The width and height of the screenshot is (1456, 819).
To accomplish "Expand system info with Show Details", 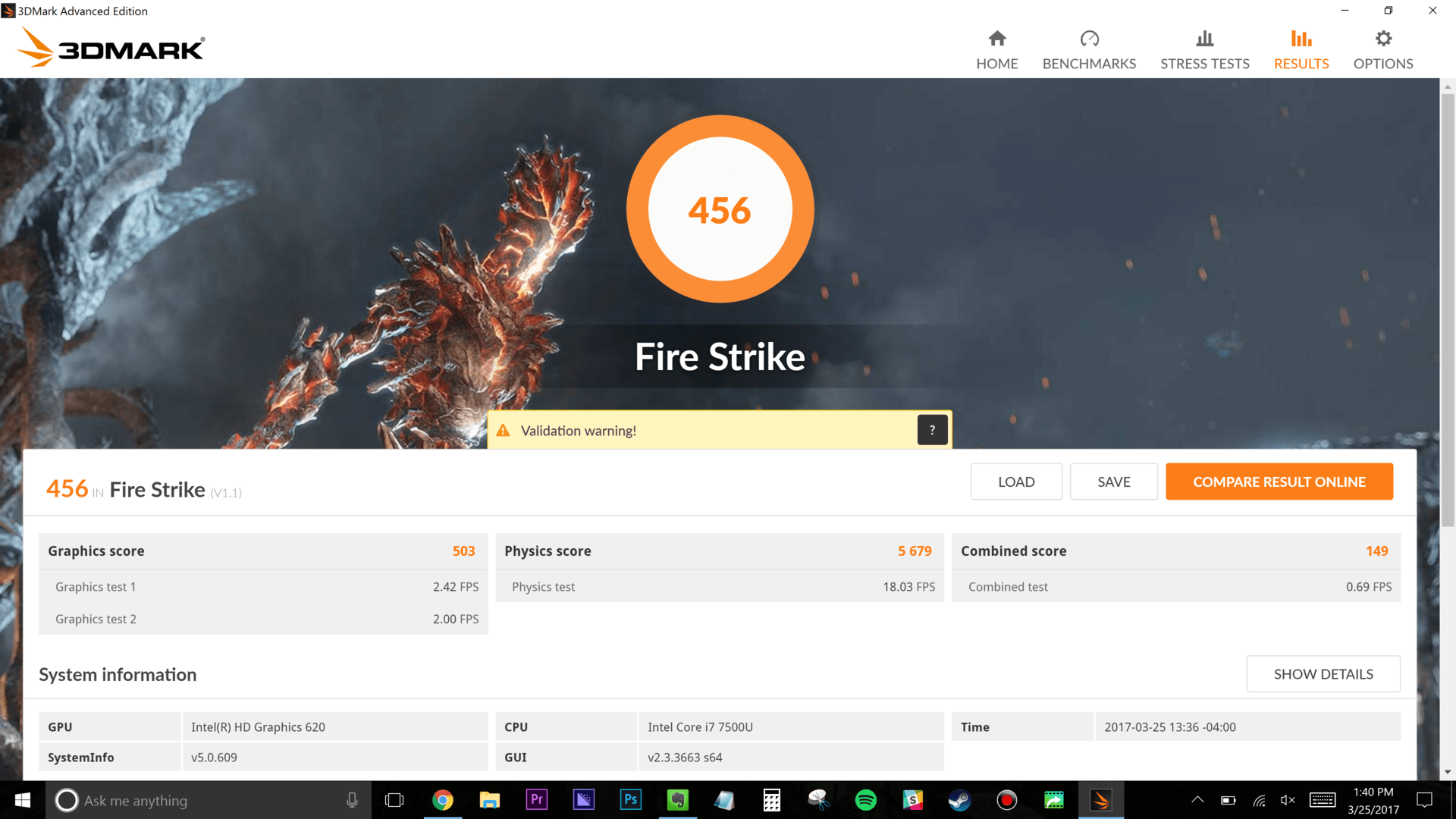I will point(1323,674).
